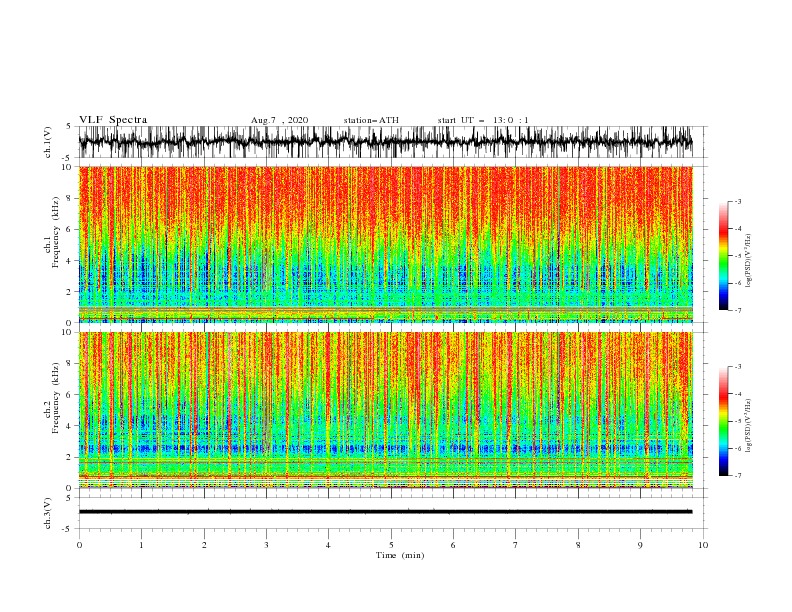Click the ch.1 spectrogram color scale bar
Image resolution: width=792 pixels, height=612 pixels.
point(723,256)
